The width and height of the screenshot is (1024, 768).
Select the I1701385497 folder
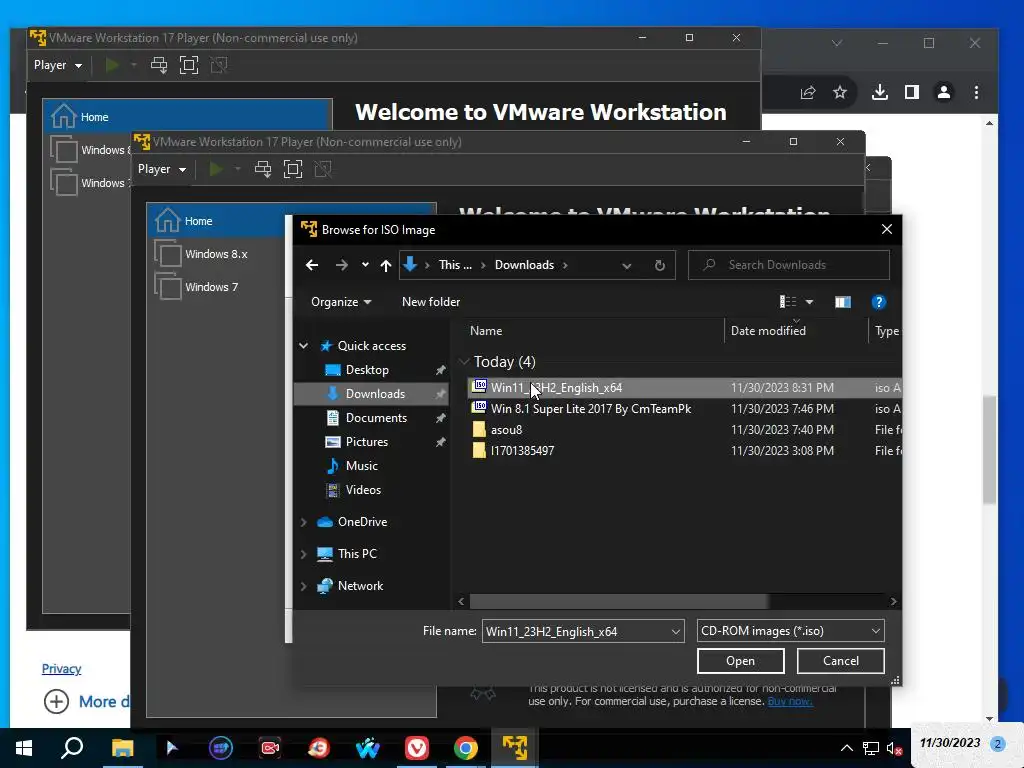point(684,451)
